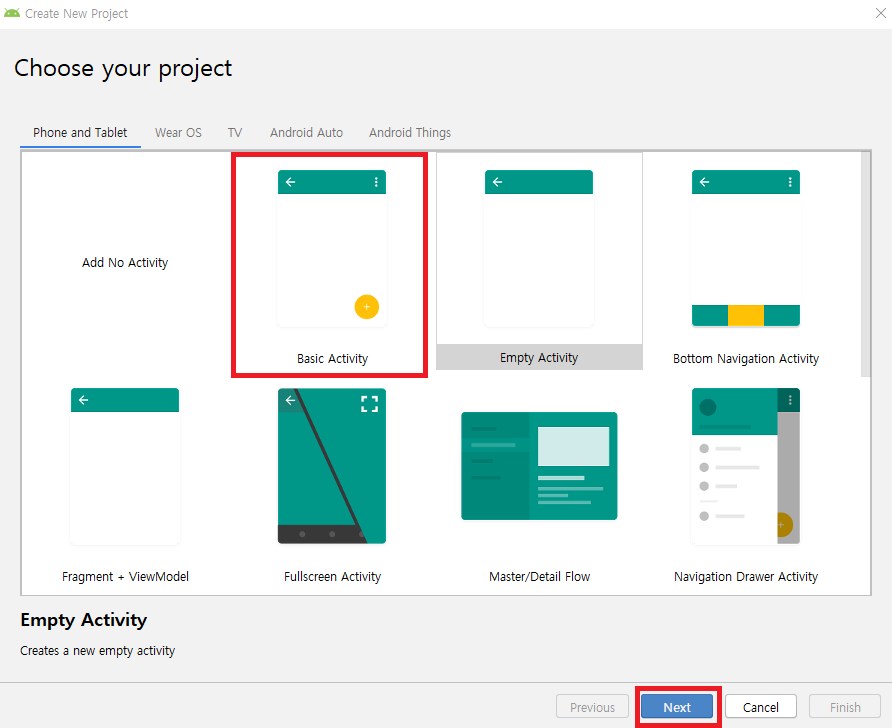The image size is (892, 728).
Task: Select the Basic Activity template thumbnail
Action: (332, 249)
